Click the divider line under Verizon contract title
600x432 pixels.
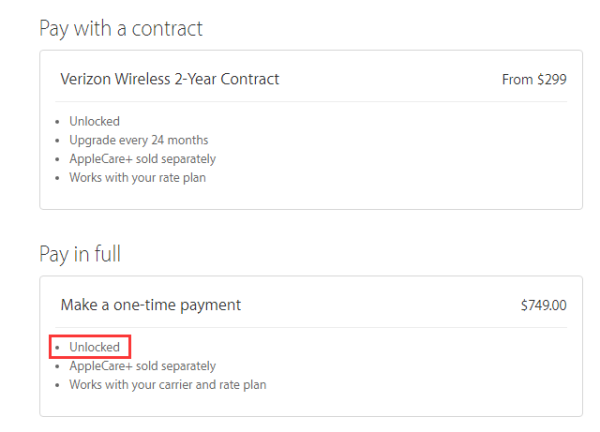tap(311, 101)
